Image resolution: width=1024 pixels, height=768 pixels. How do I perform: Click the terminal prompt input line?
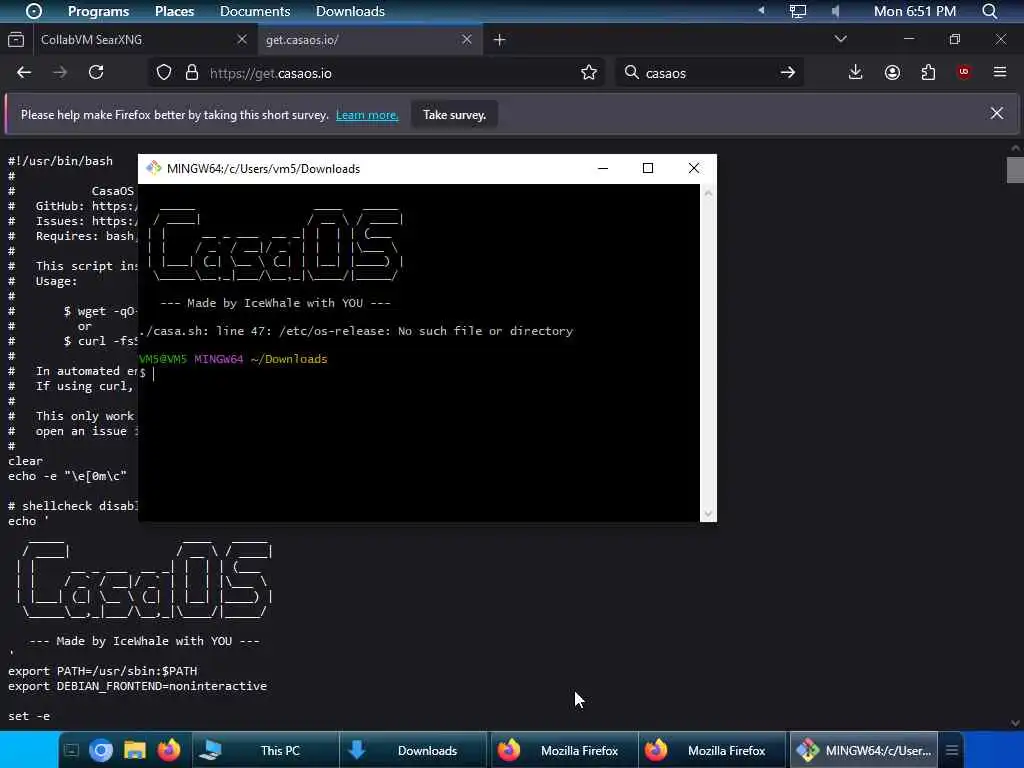[418, 374]
